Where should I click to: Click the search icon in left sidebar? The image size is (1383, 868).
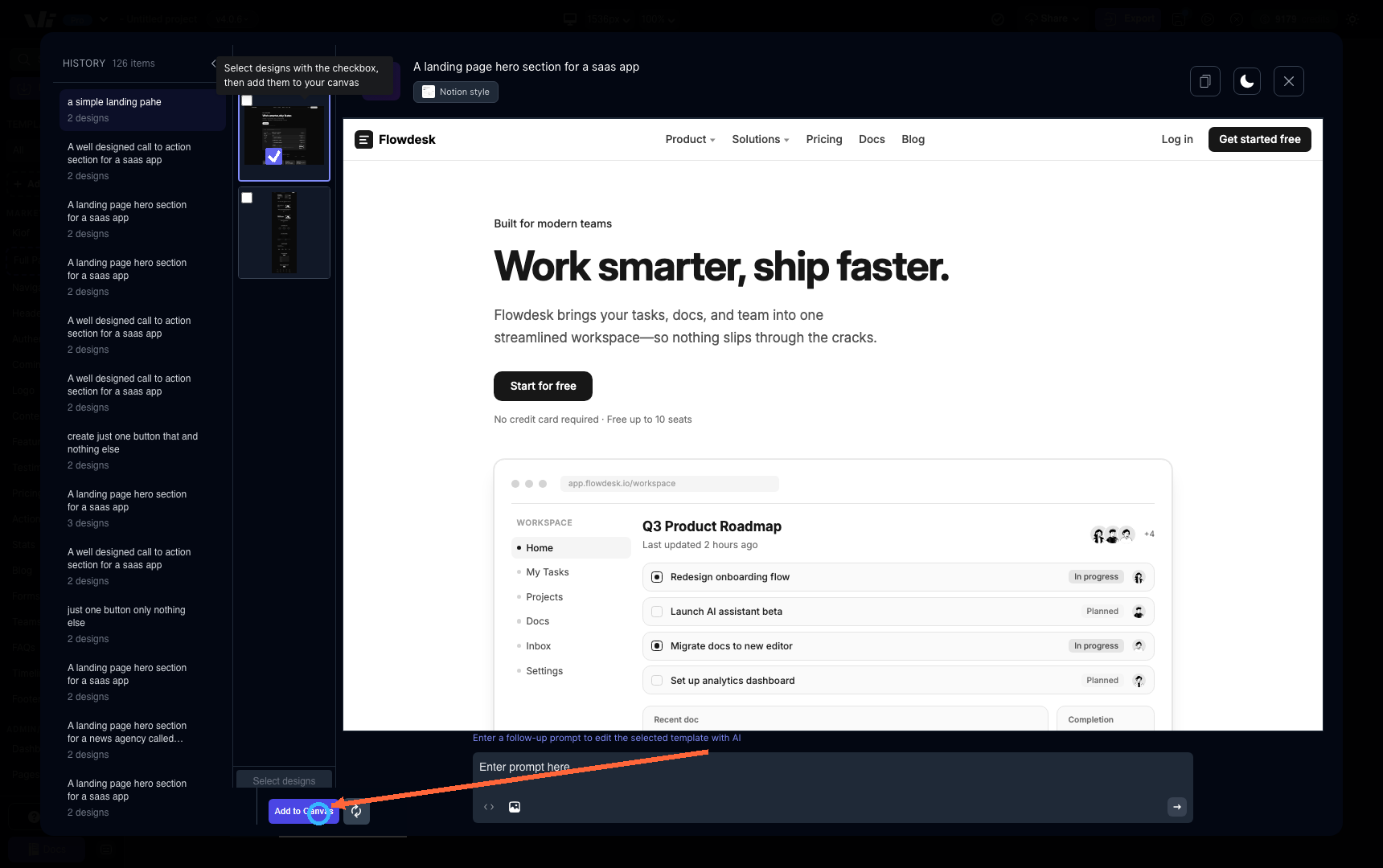click(x=23, y=60)
